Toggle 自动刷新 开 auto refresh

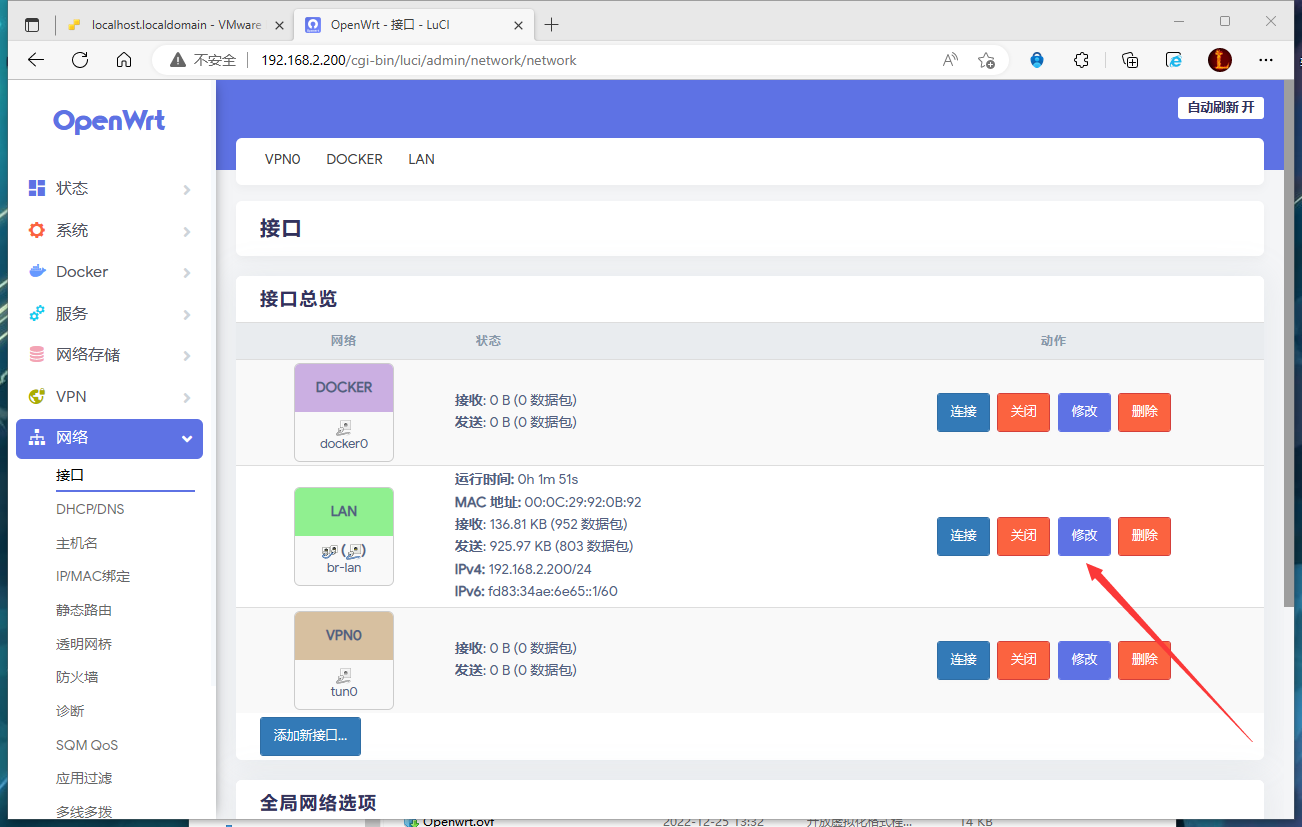(1221, 107)
